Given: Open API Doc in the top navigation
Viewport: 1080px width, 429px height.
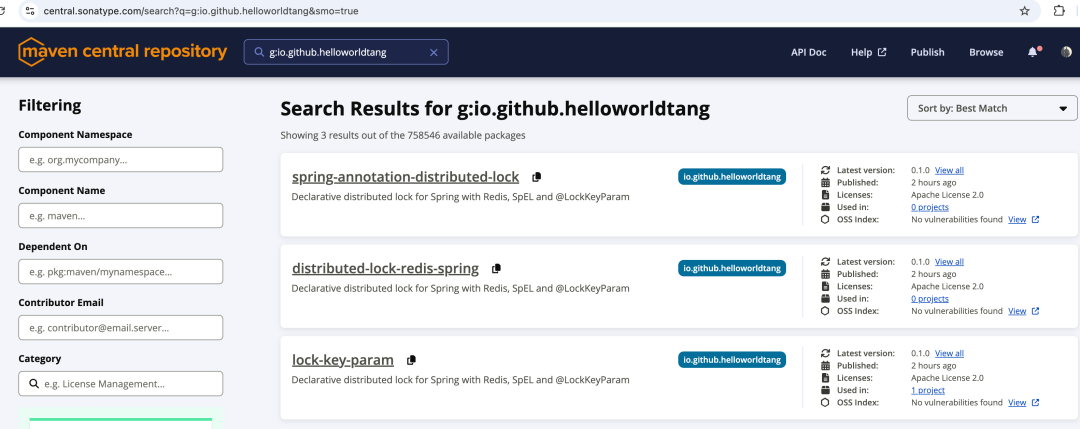Looking at the screenshot, I should [809, 52].
